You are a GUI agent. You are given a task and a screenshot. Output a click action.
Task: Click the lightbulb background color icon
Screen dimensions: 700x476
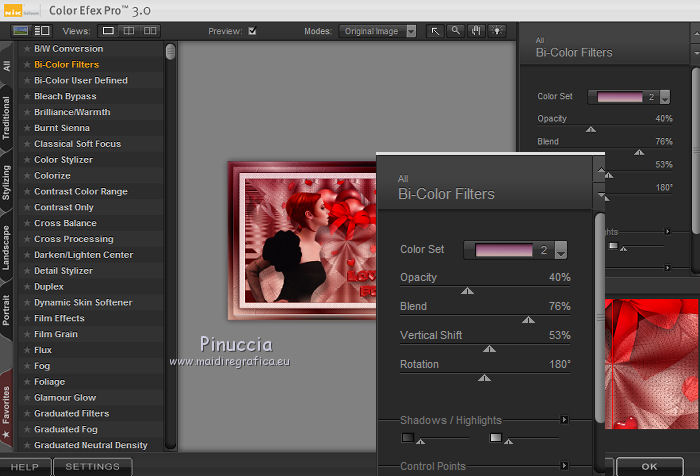point(497,31)
